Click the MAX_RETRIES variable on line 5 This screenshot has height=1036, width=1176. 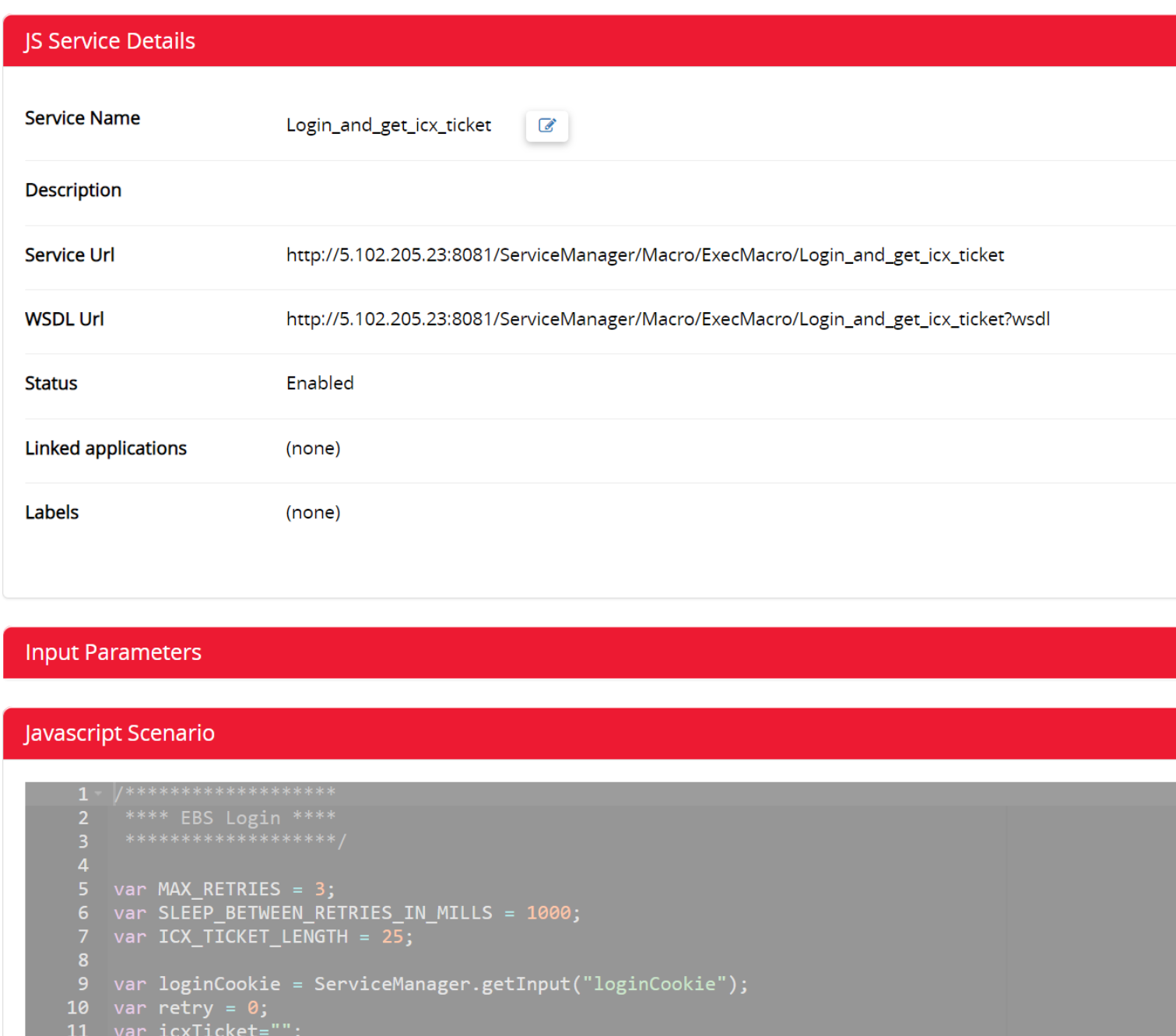[x=219, y=888]
